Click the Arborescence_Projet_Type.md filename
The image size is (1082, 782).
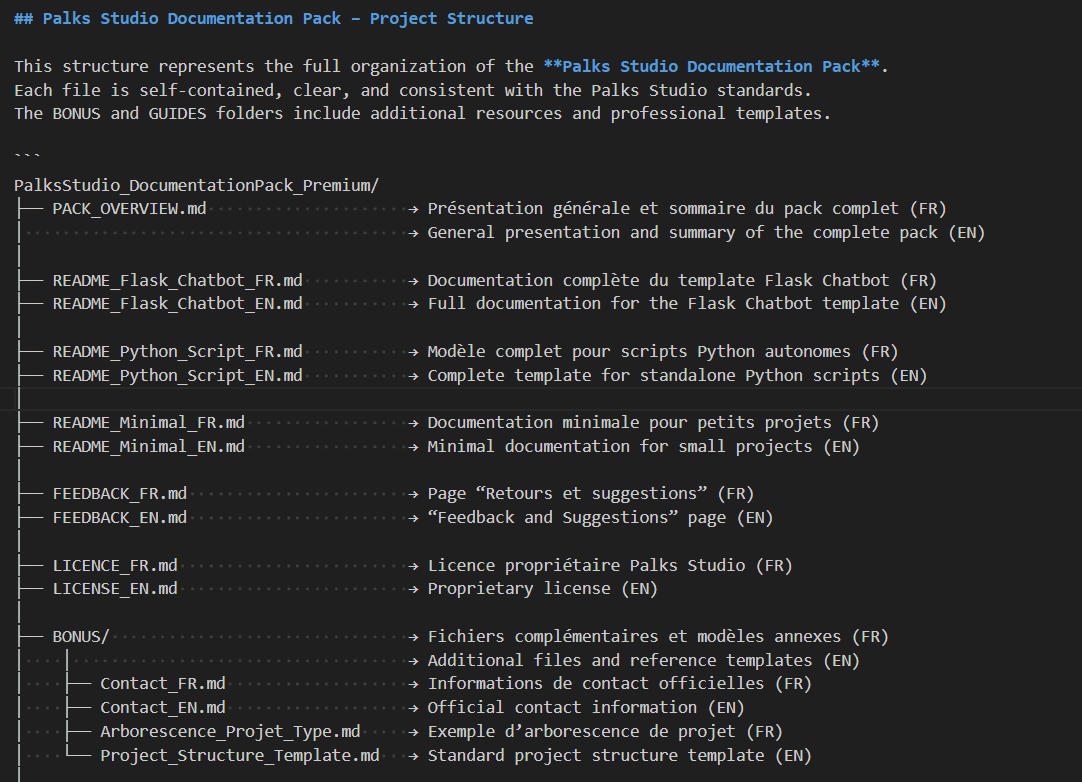click(230, 732)
